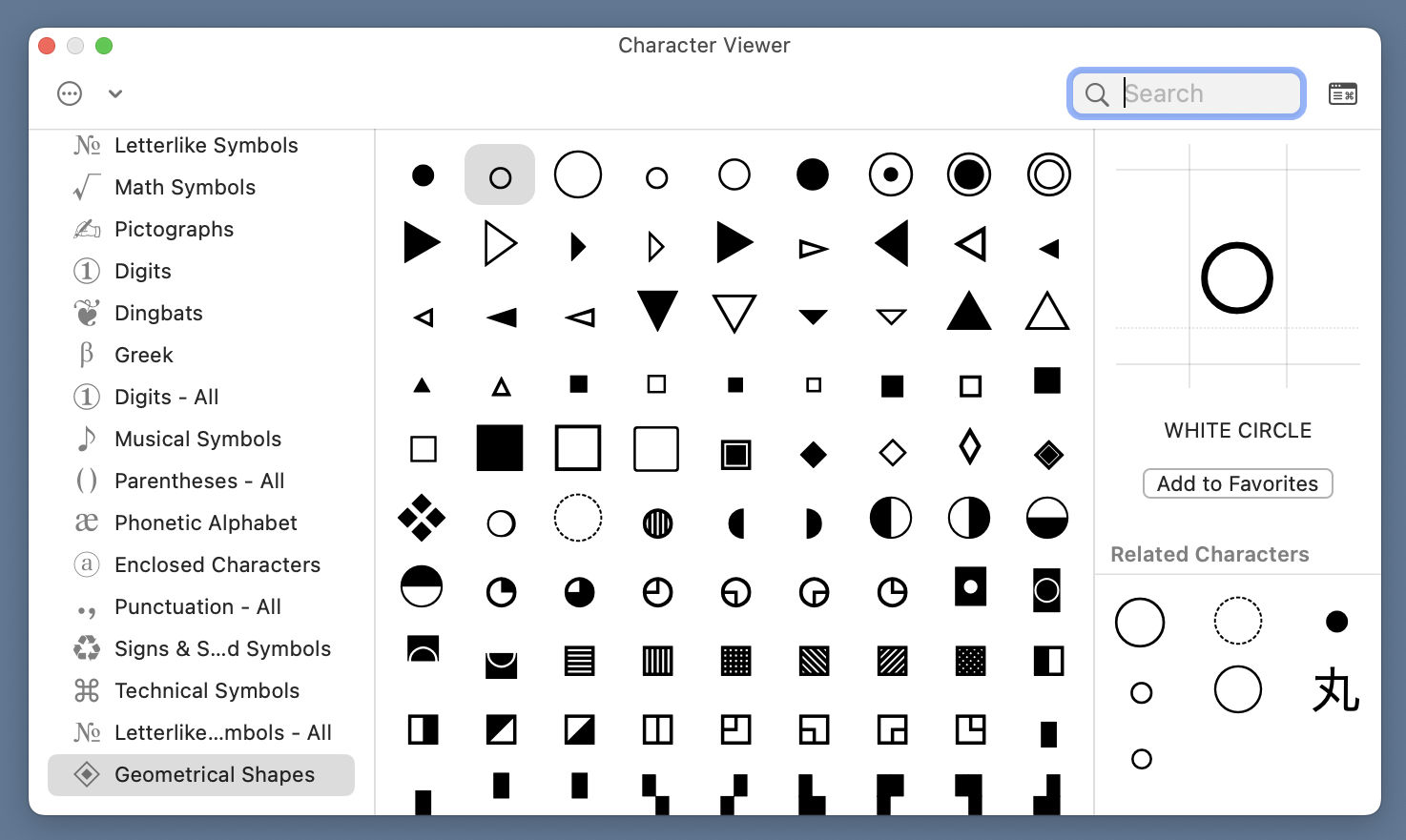Expand the chevron dropdown beside the ellipsis
Image resolution: width=1406 pixels, height=840 pixels.
[x=115, y=93]
